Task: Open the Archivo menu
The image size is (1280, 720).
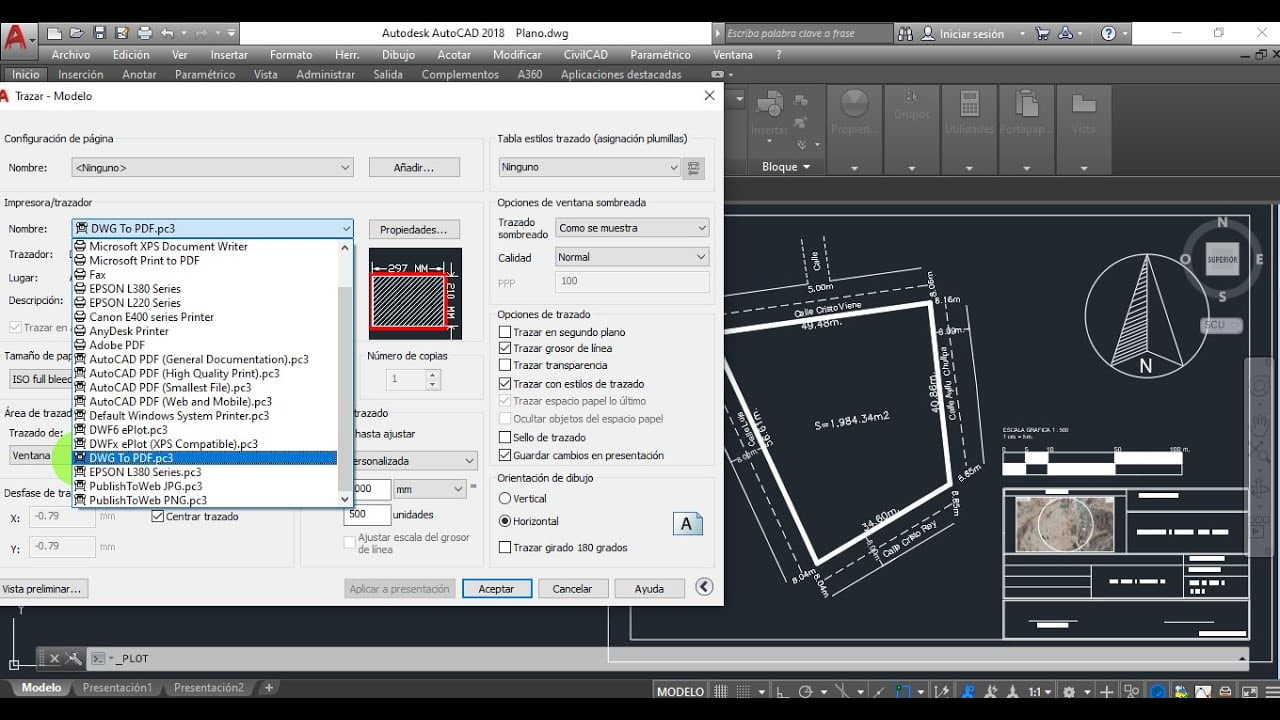Action: point(71,55)
